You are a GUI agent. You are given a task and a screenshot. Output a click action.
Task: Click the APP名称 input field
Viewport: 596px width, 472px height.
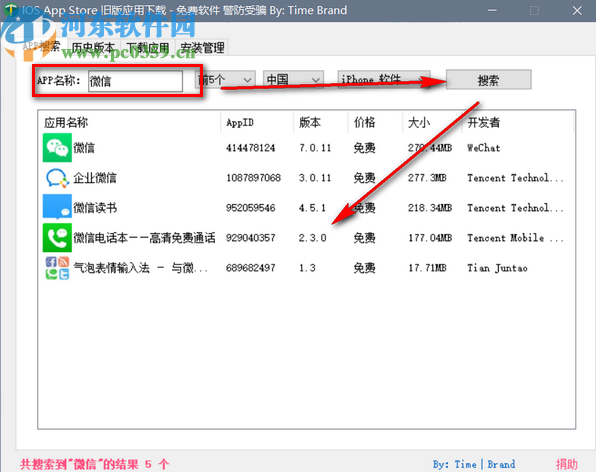[135, 81]
